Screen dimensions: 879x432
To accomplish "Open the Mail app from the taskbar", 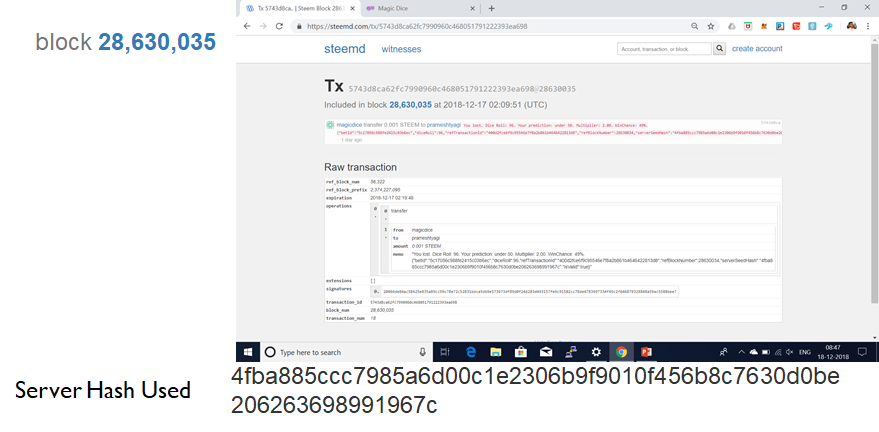I will [x=546, y=352].
